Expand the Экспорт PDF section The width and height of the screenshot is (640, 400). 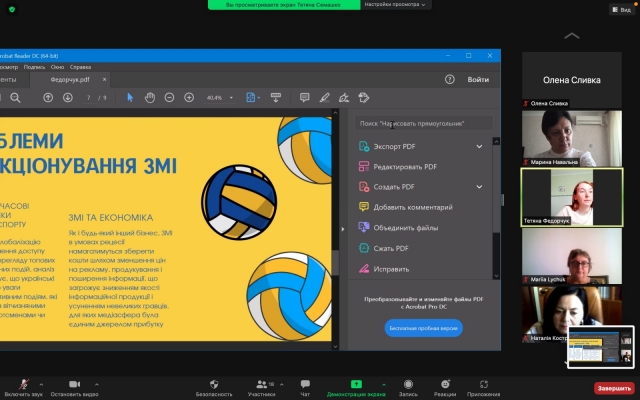479,147
